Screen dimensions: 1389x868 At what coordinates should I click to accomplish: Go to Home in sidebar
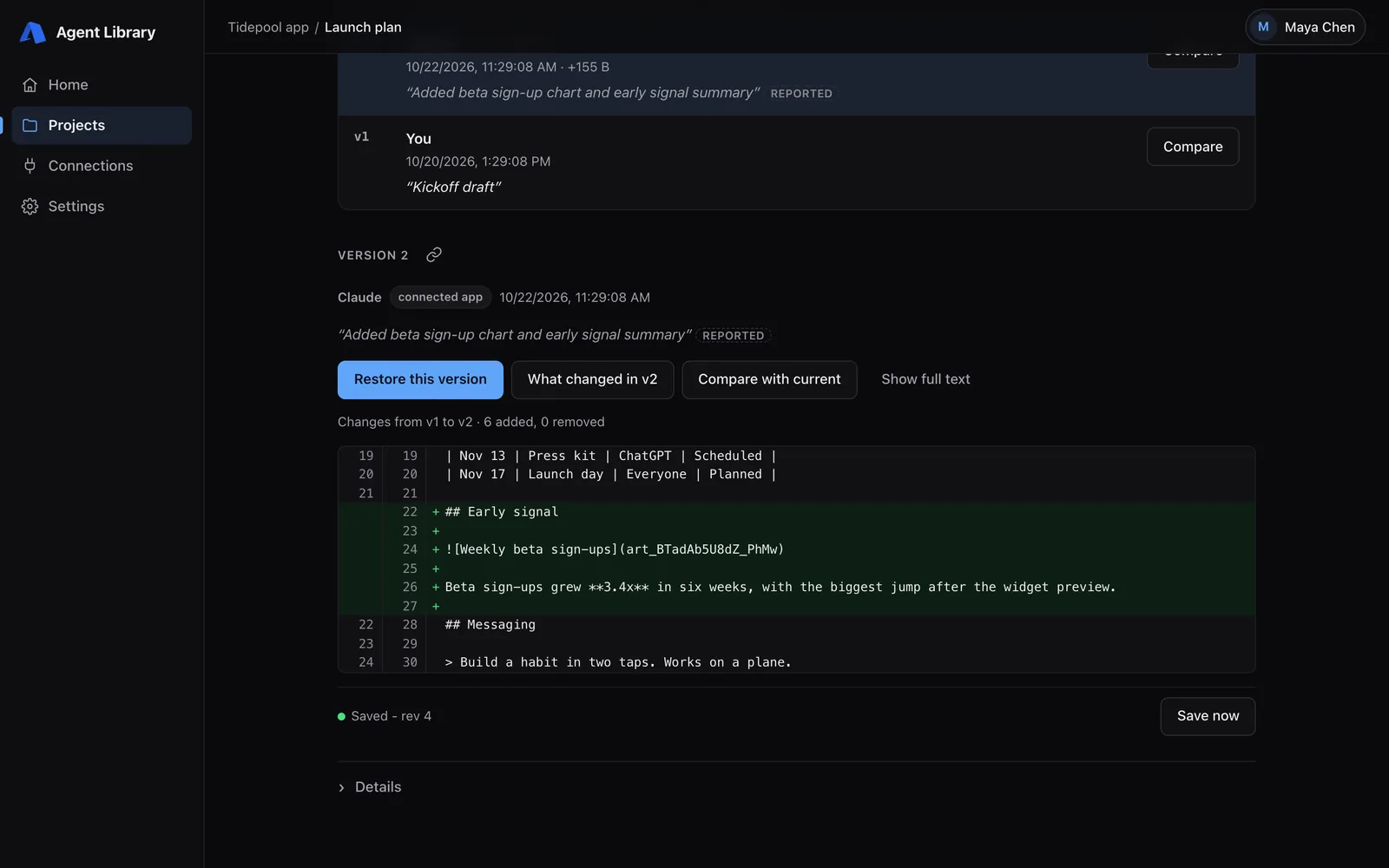102,85
